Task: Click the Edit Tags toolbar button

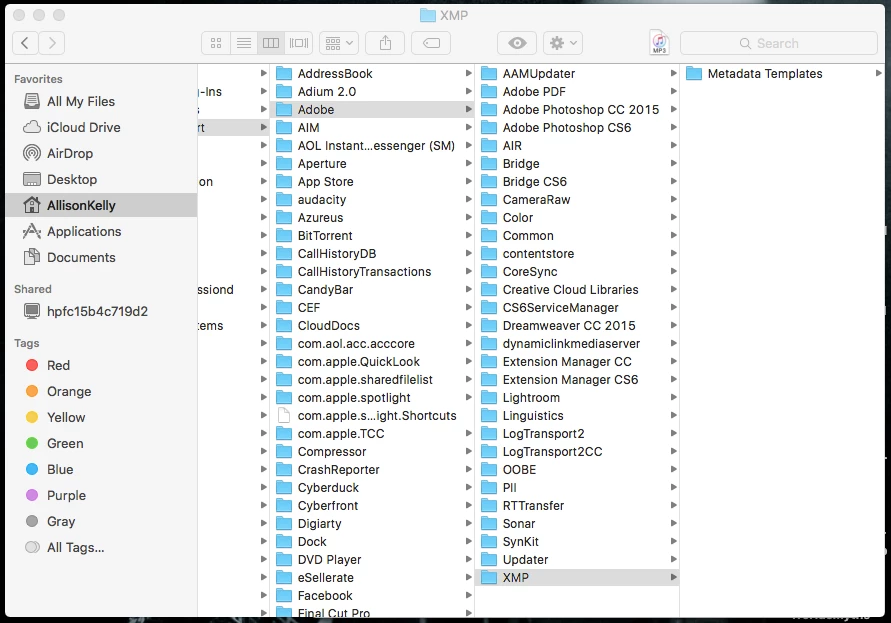Action: click(431, 43)
